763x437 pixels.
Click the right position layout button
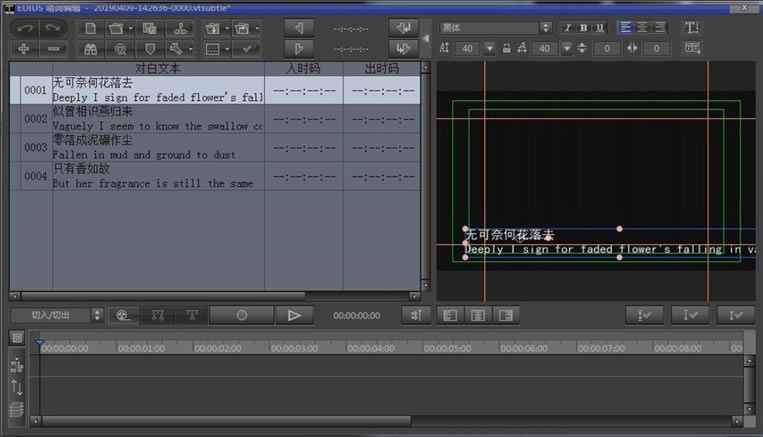coord(506,315)
